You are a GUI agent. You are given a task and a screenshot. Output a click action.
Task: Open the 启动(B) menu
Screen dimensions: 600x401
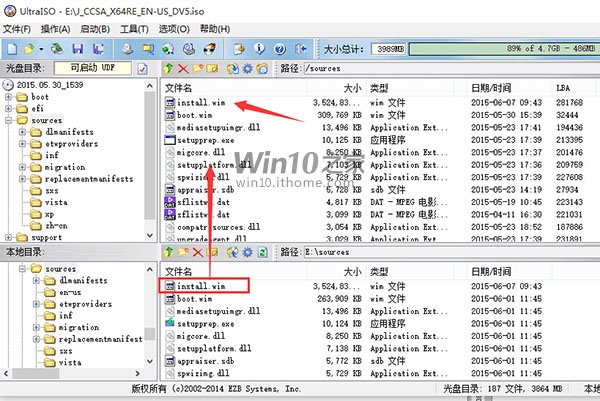[95, 29]
